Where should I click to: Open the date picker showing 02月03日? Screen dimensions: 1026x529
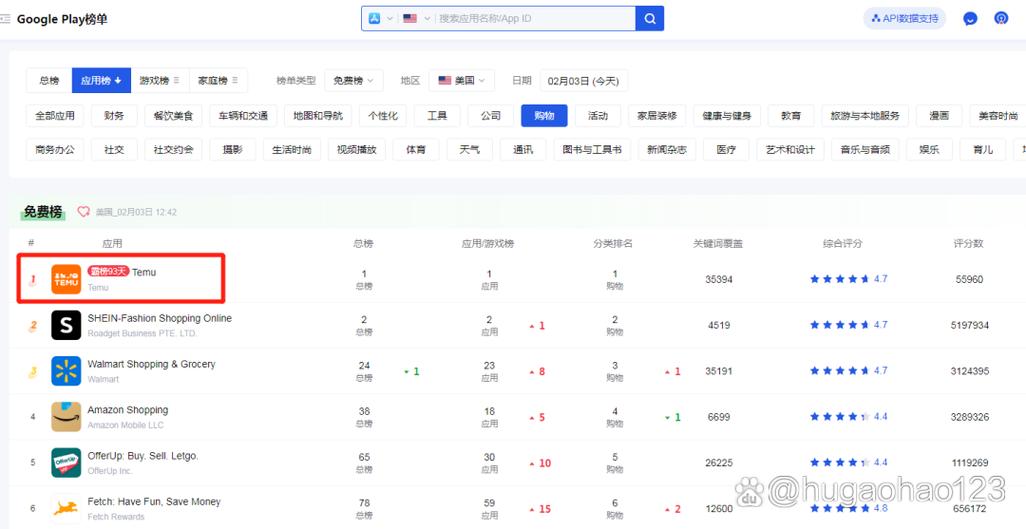[x=584, y=81]
